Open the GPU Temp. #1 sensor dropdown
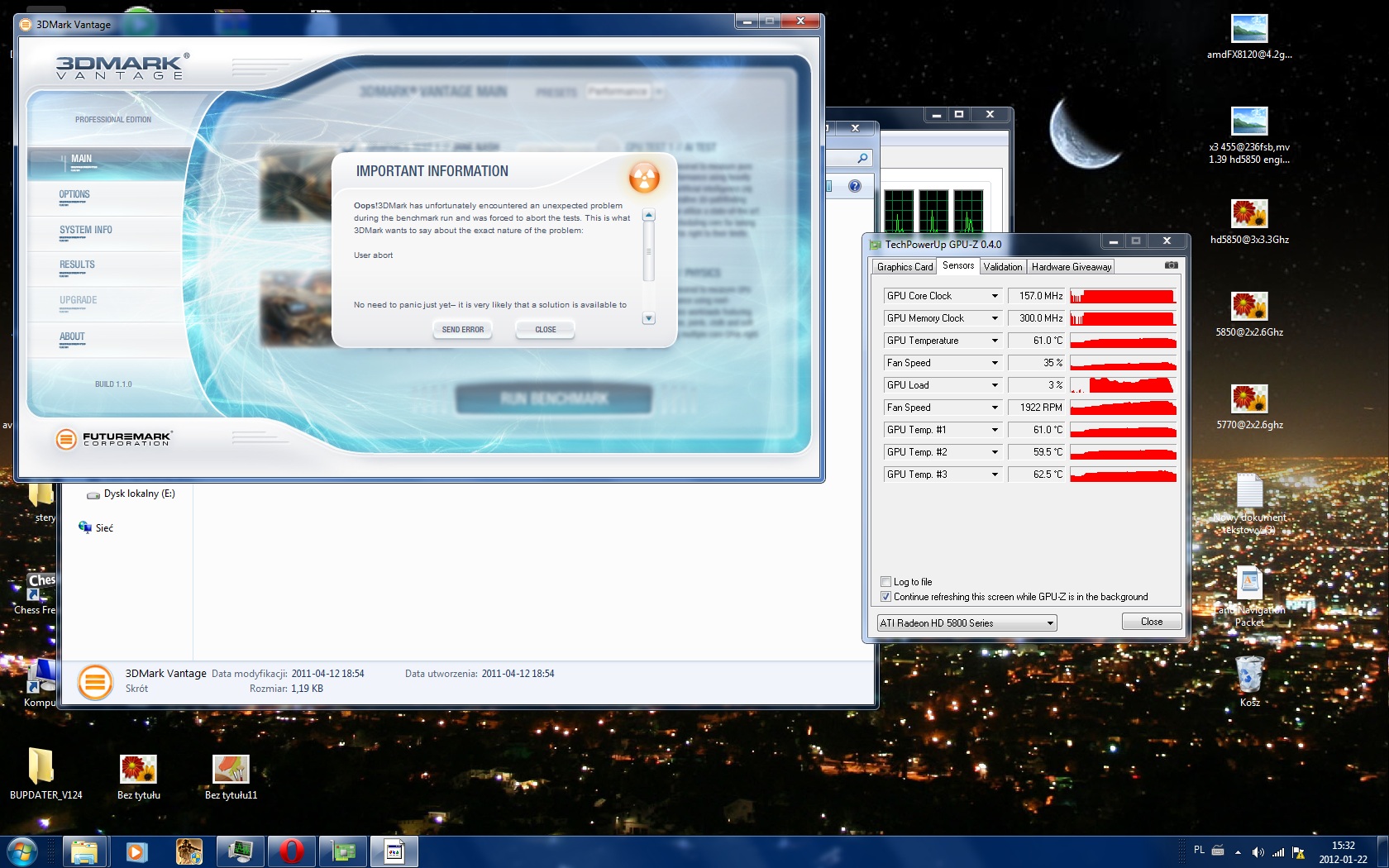1389x868 pixels. 995,430
